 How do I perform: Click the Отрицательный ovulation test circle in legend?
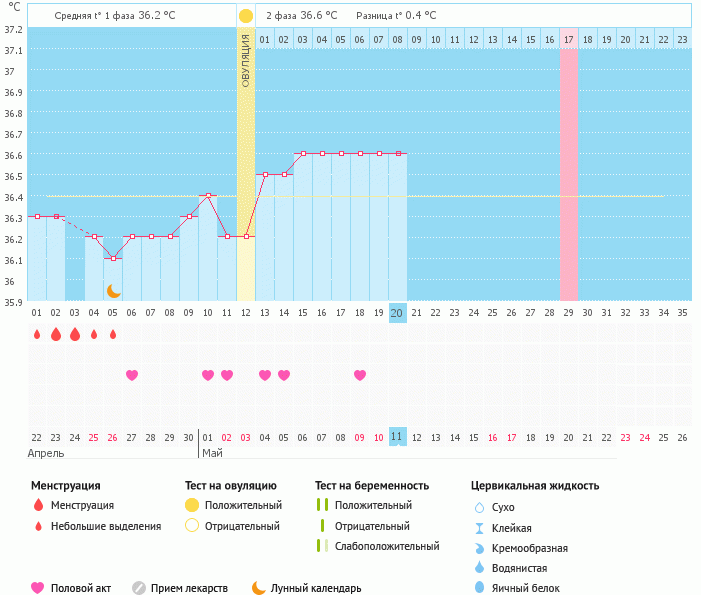point(192,525)
